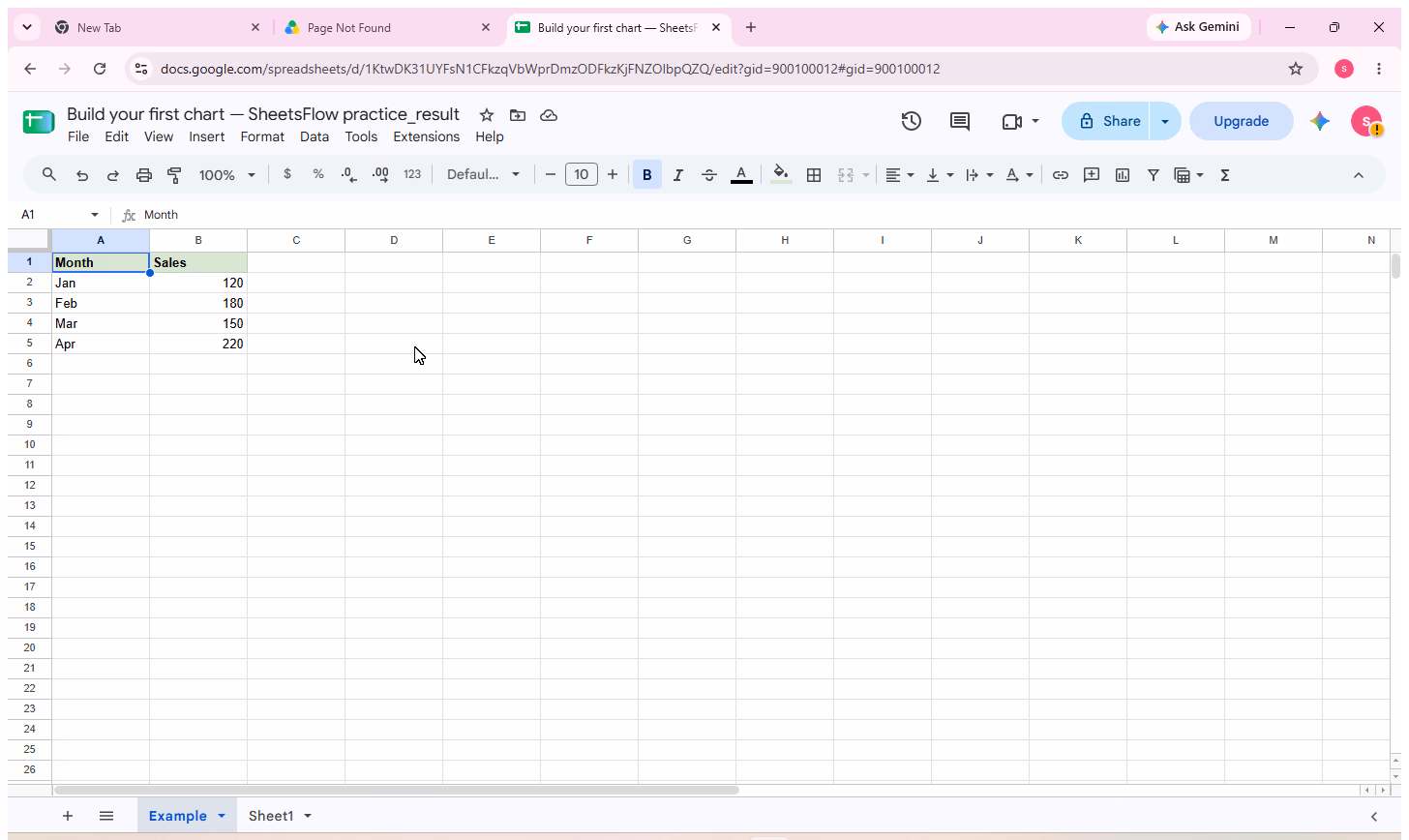Screen dimensions: 1409x840
Task: Format selection as currency
Action: click(x=287, y=174)
